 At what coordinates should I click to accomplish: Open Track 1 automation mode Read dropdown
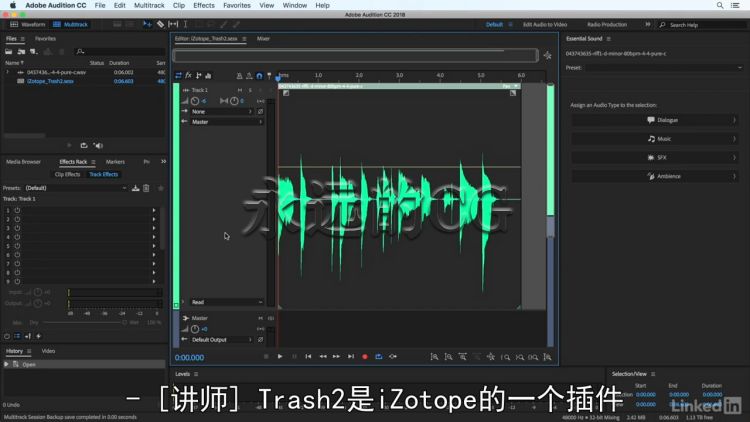(x=227, y=302)
